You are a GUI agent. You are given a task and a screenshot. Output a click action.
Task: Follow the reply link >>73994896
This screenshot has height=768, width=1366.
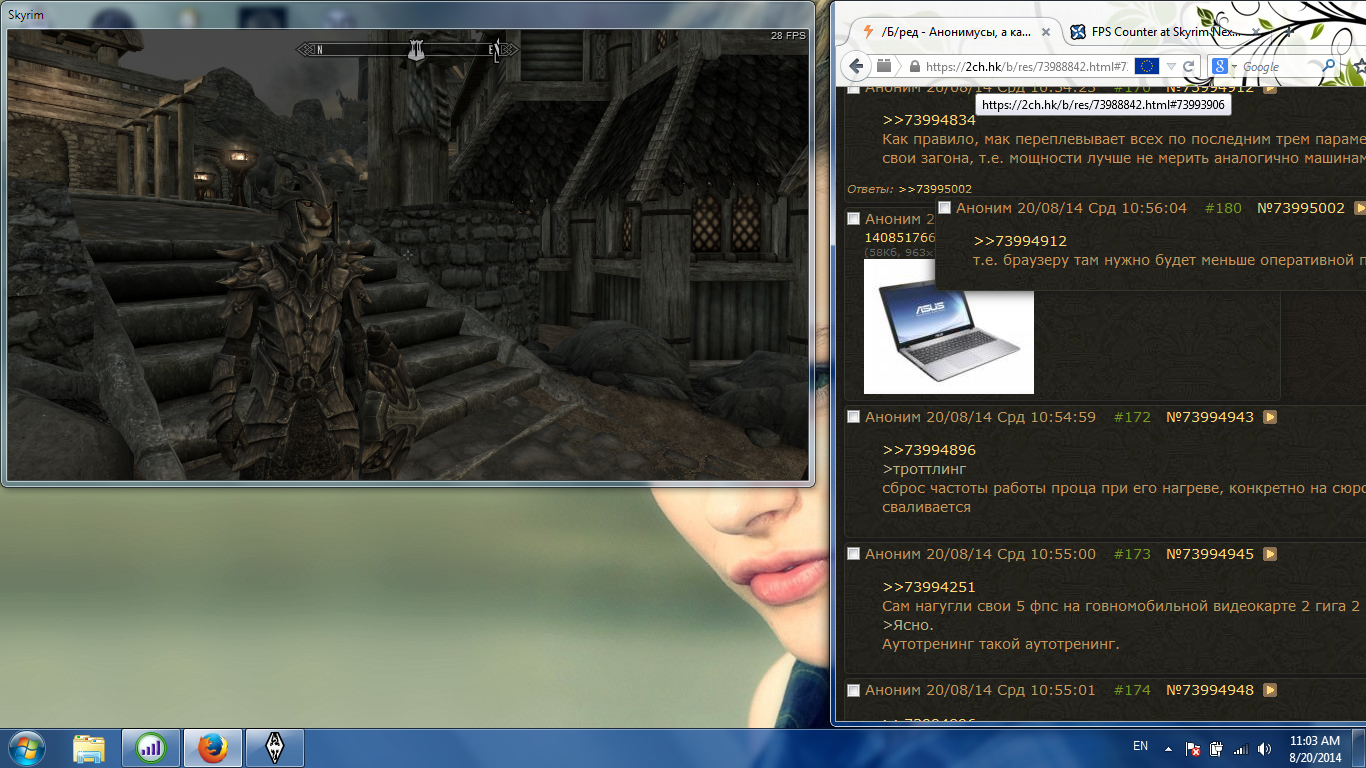point(929,450)
